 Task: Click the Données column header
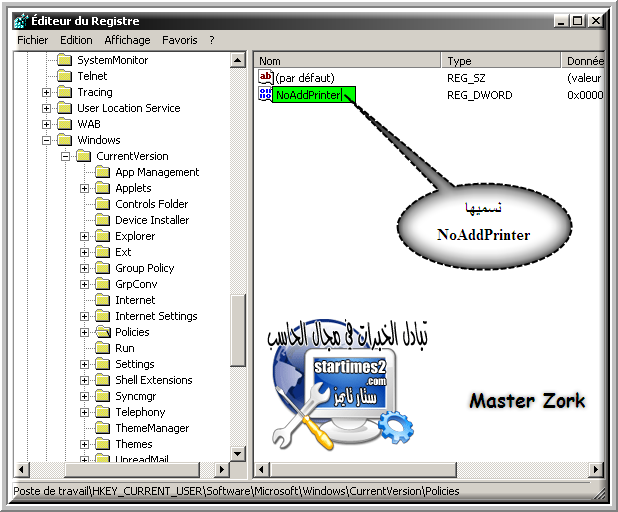(583, 61)
